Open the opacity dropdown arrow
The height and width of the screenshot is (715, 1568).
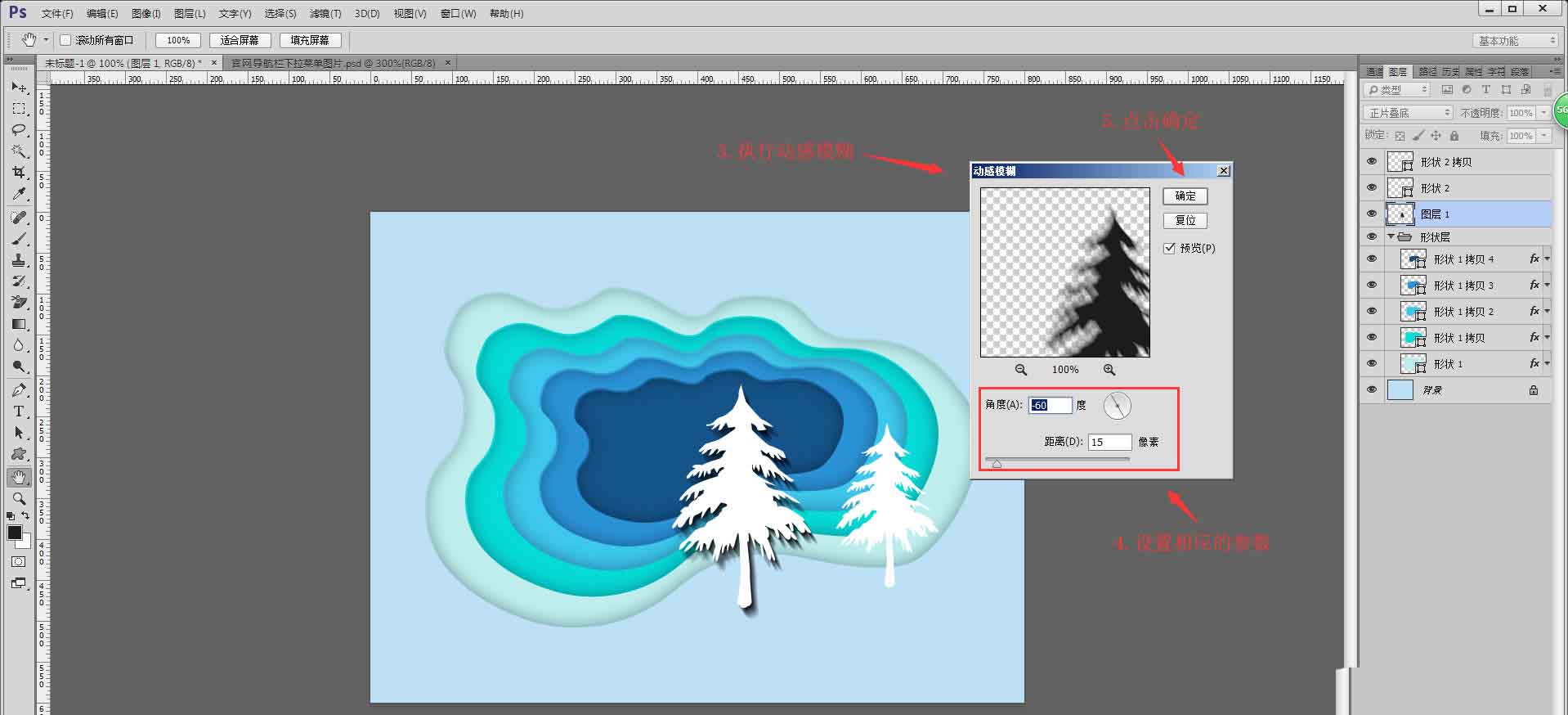(x=1544, y=113)
